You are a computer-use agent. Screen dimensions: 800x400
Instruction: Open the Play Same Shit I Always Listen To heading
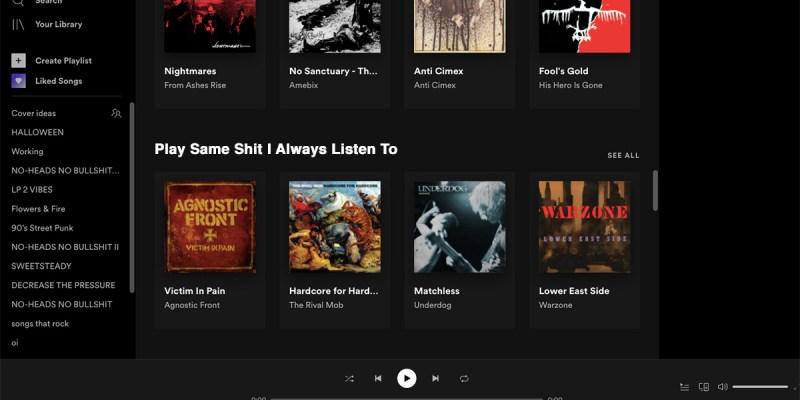[276, 149]
